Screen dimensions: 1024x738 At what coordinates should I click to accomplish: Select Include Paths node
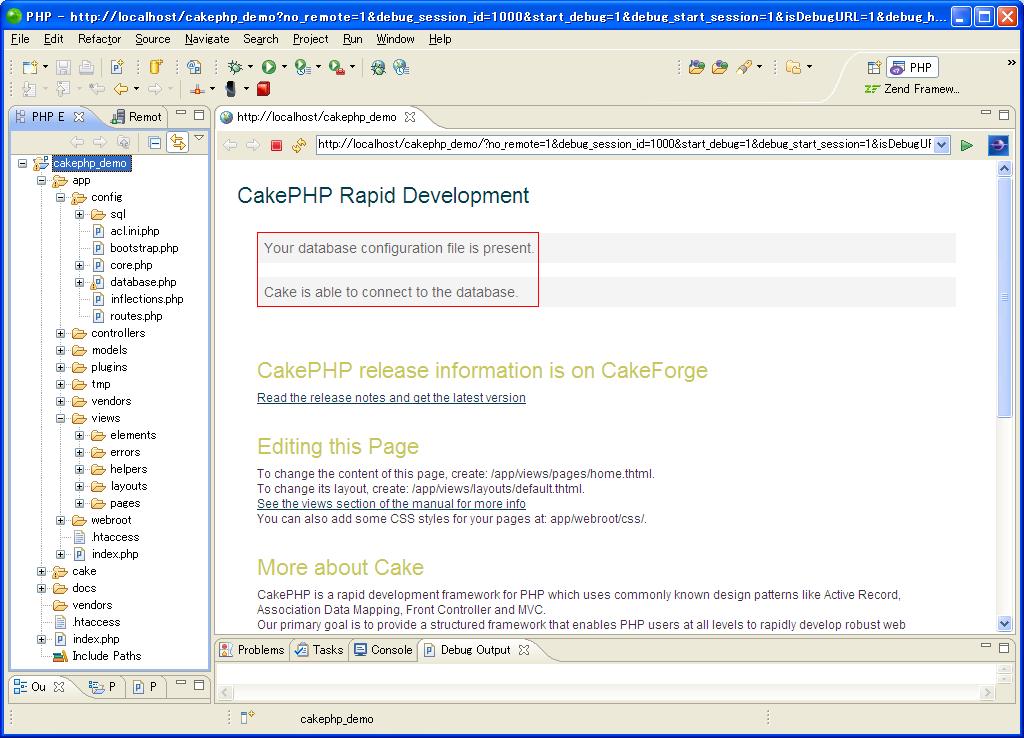pyautogui.click(x=106, y=656)
